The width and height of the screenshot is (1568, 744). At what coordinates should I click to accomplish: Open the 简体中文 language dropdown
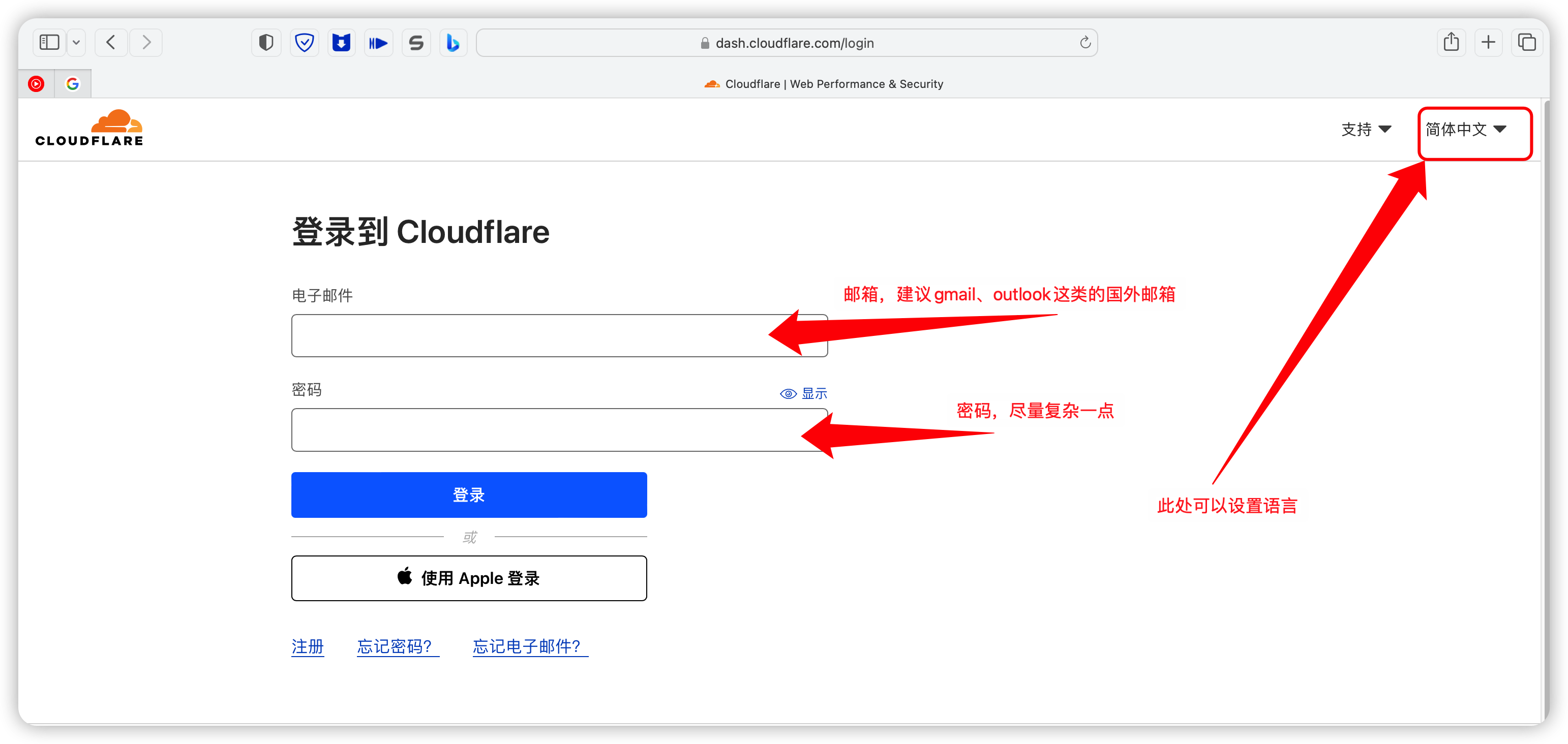click(x=1466, y=129)
